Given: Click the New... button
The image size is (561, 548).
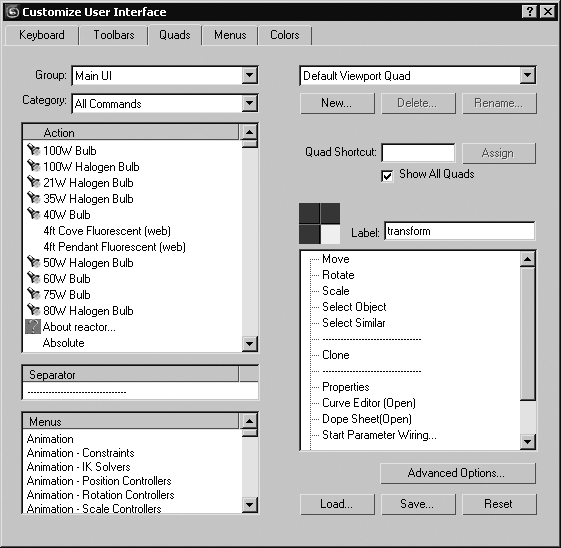Looking at the screenshot, I should click(337, 103).
